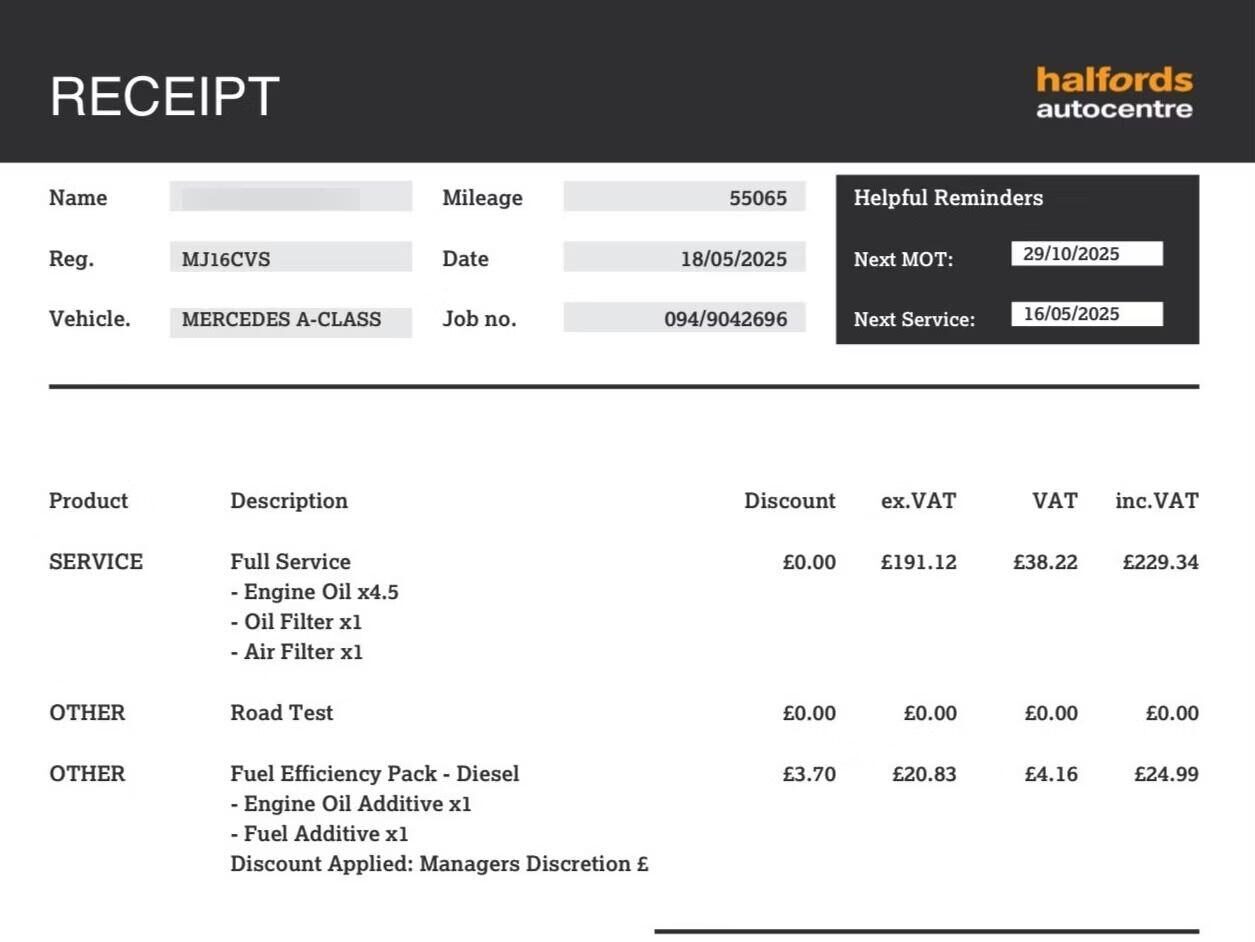Click the Description column header

pos(289,501)
